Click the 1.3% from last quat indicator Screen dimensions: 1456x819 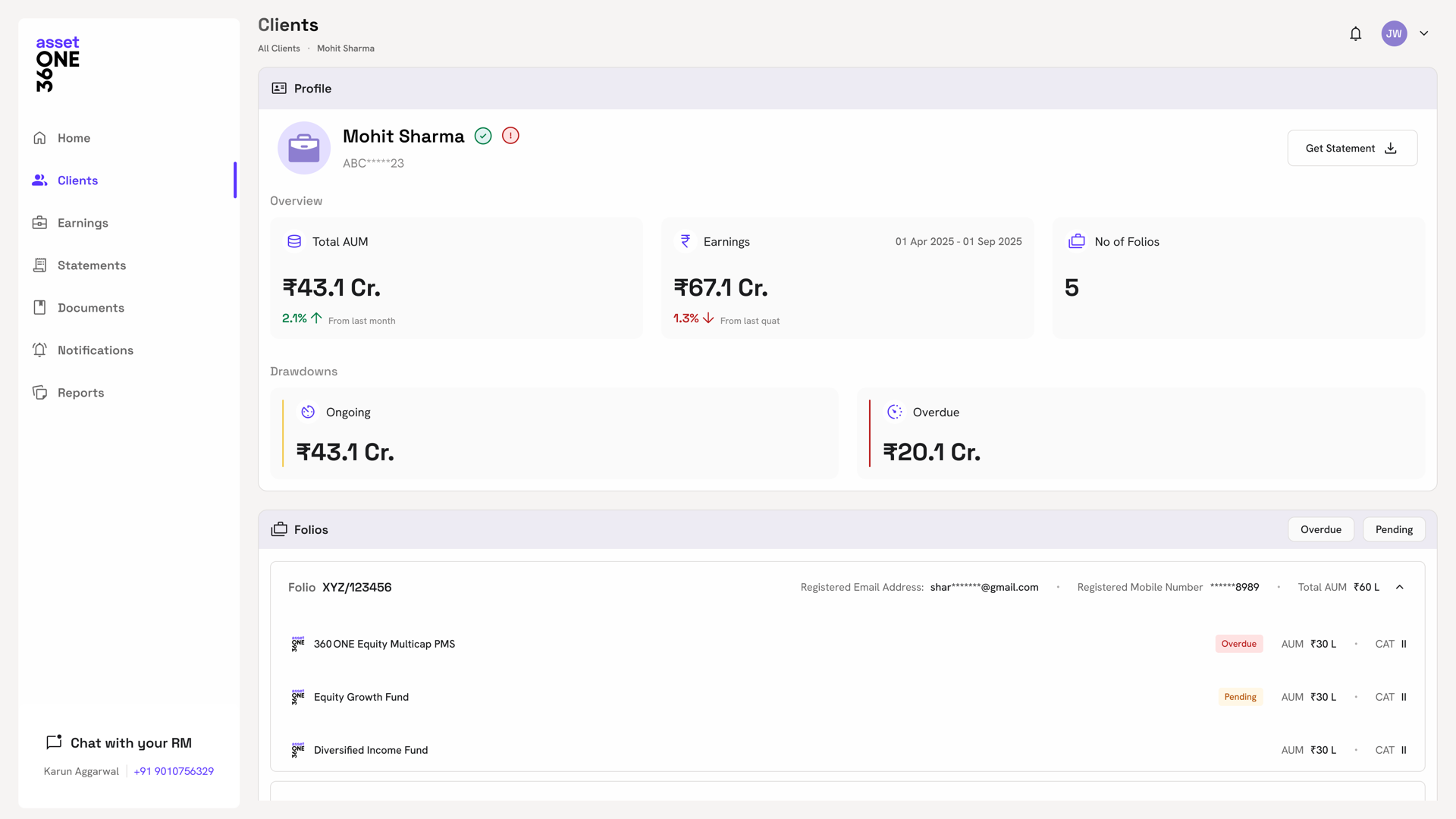(726, 318)
